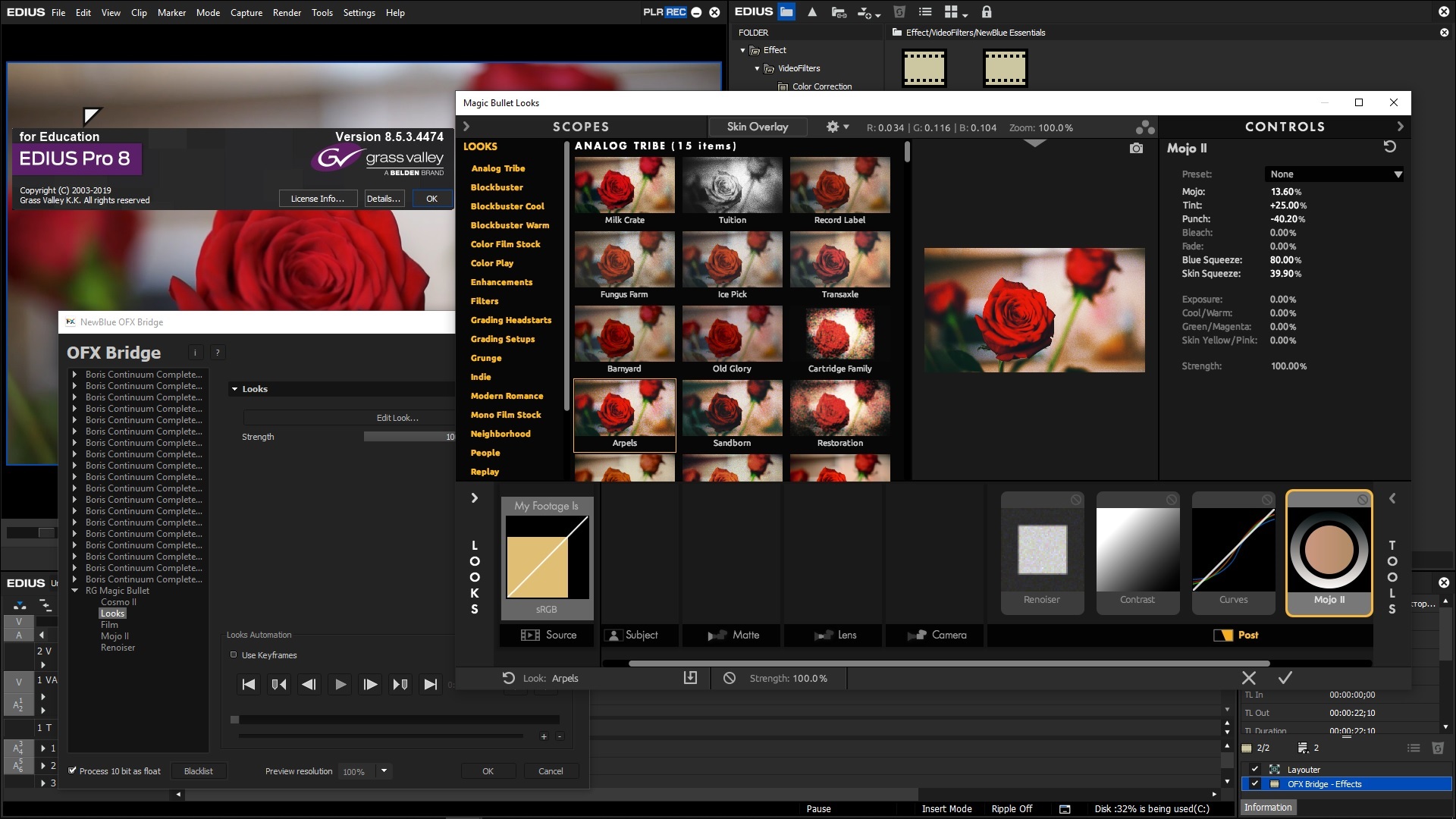
Task: Apply the look with the checkmark icon
Action: click(1285, 678)
